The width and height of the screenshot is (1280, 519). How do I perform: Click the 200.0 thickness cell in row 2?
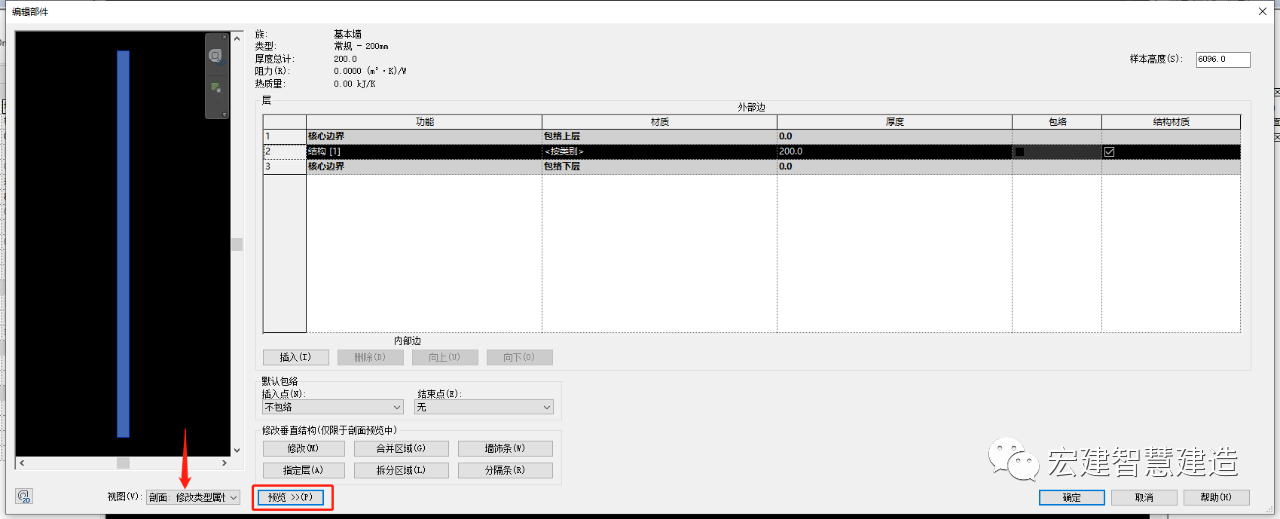pyautogui.click(x=894, y=152)
